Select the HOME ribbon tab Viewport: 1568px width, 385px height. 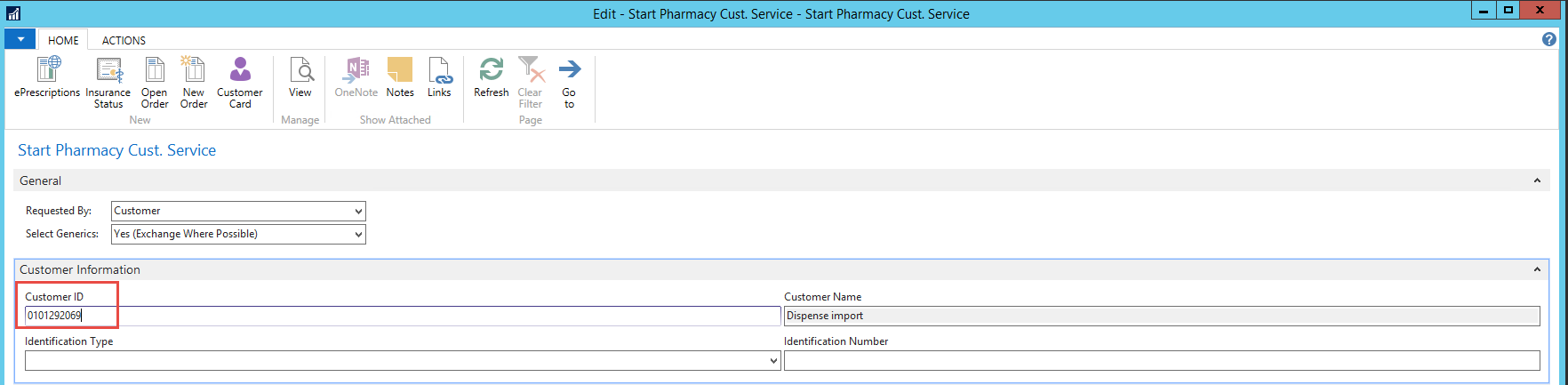tap(63, 40)
